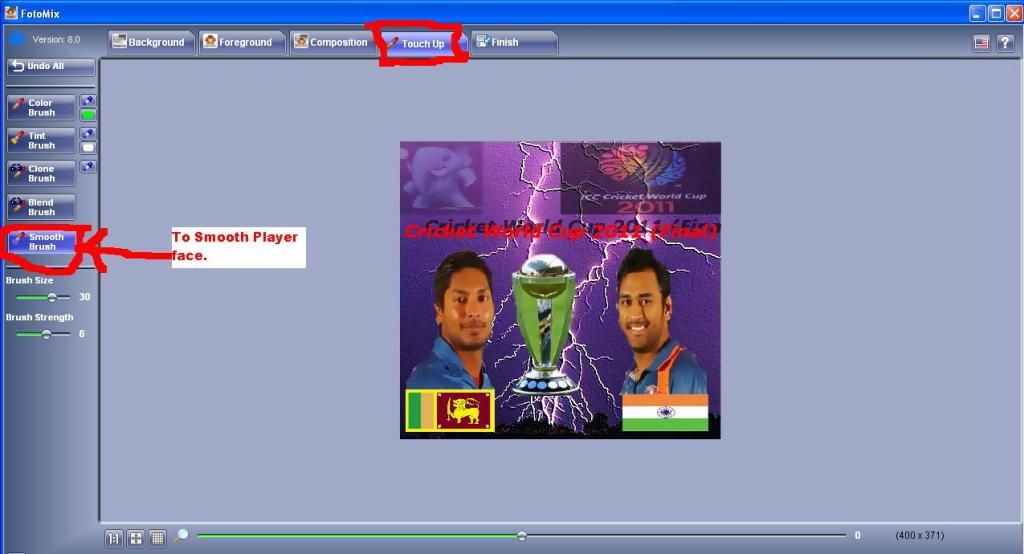
Task: Open help with the question mark icon
Action: pos(1005,43)
